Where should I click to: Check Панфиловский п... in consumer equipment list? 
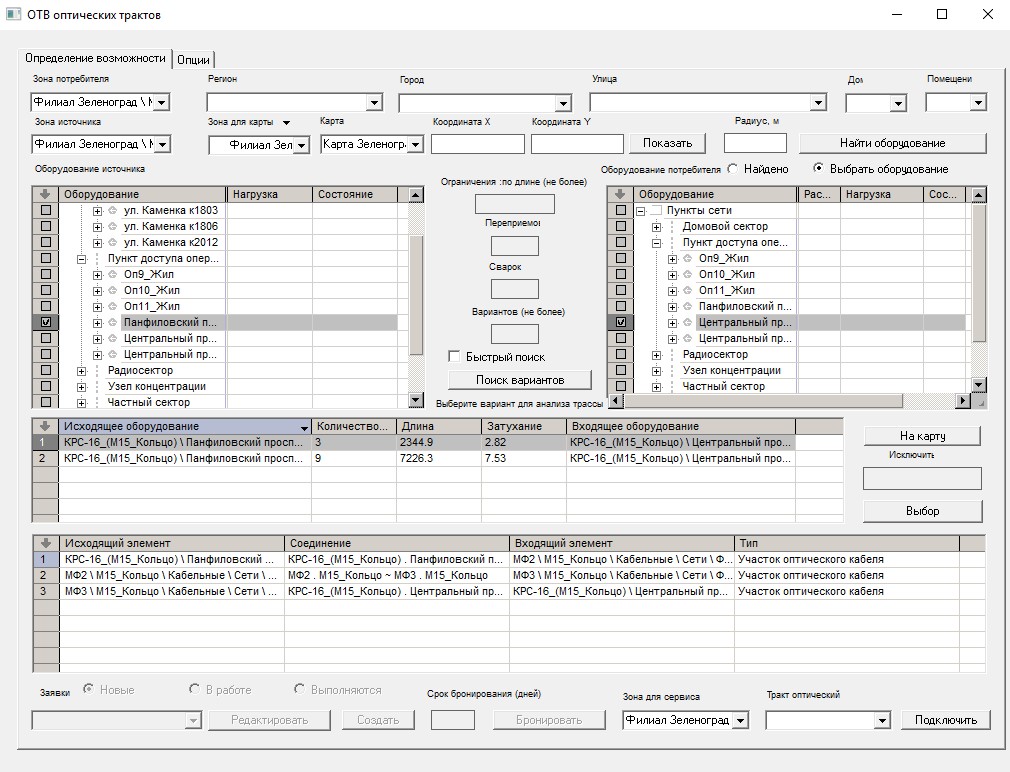[621, 306]
